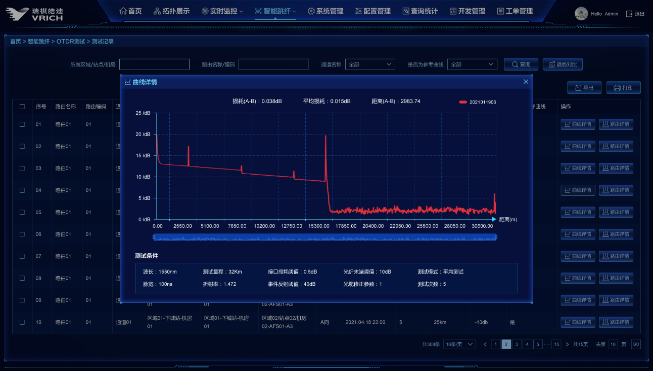Click the topology display icon in navigation
Viewport: 653px width, 371px height.
(157, 11)
